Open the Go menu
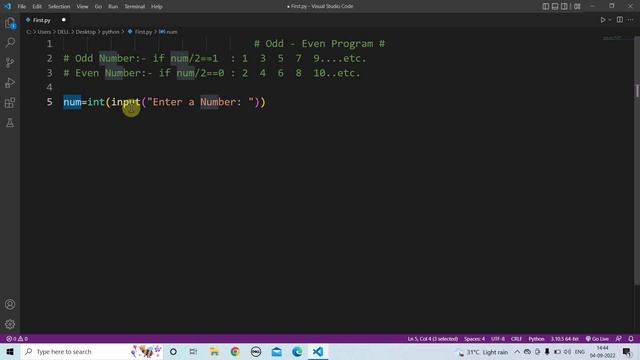This screenshot has width=640, height=360. click(98, 7)
